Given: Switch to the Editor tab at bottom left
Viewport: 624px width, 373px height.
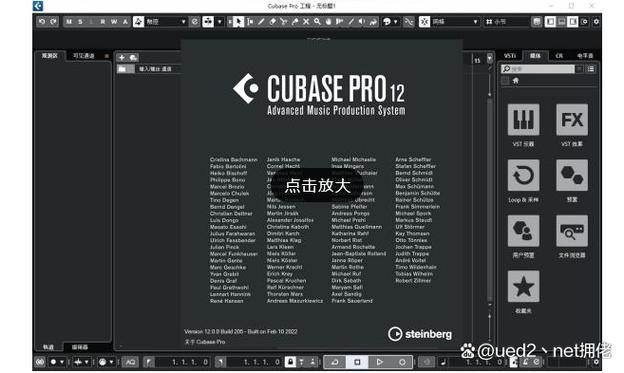Looking at the screenshot, I should click(x=80, y=347).
